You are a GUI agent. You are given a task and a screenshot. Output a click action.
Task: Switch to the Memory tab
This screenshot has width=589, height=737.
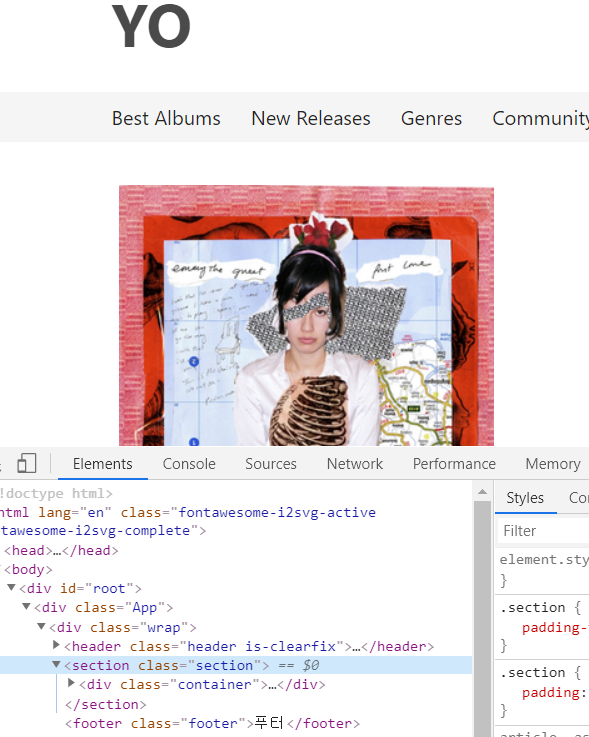[x=553, y=464]
